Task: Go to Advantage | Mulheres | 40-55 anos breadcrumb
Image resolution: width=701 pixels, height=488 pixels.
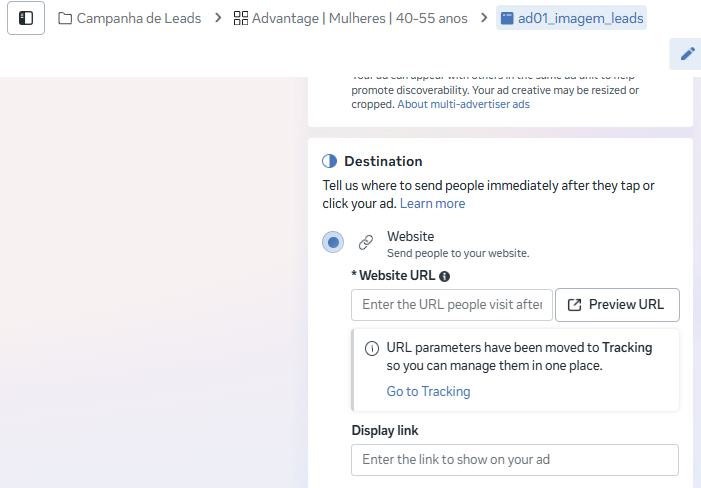Action: coord(359,18)
